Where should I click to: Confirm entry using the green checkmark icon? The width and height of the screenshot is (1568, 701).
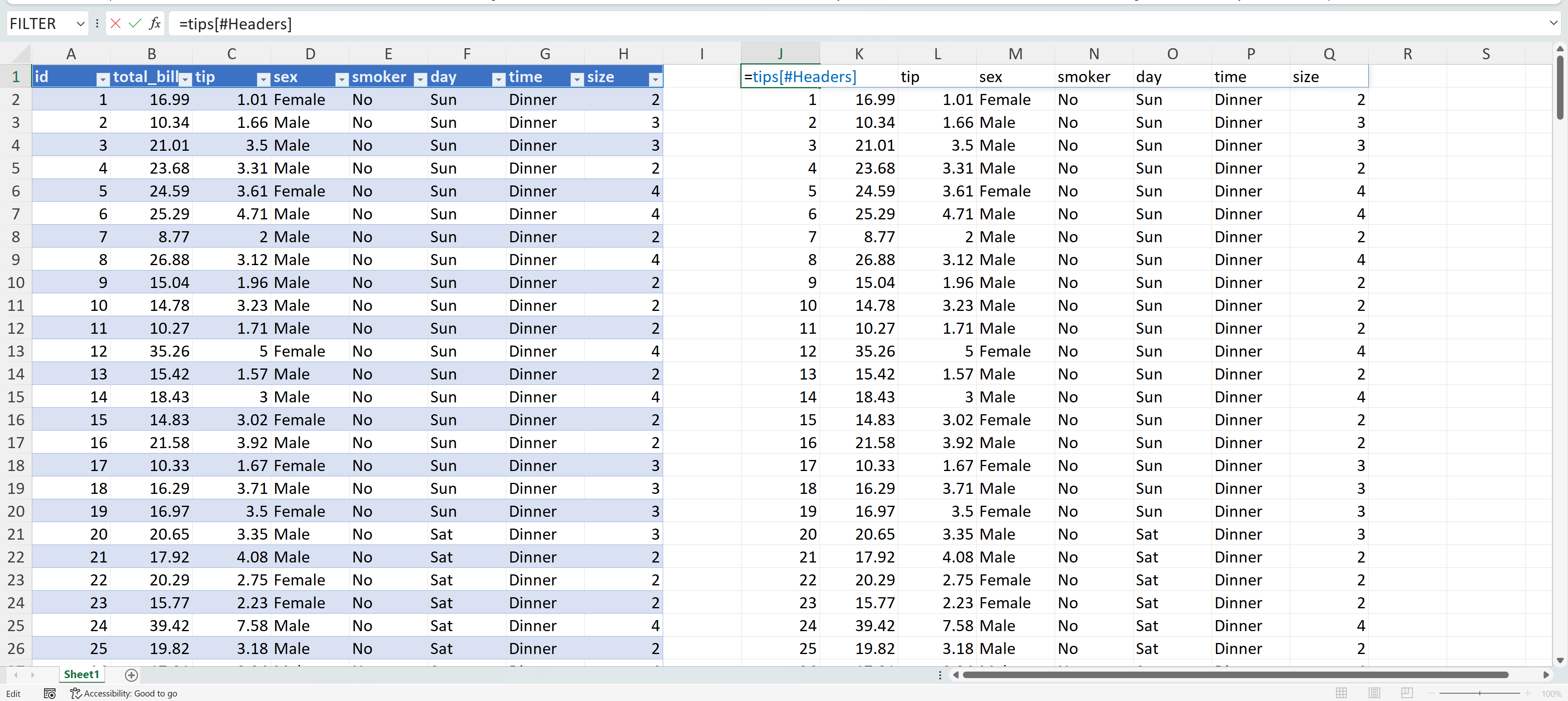135,24
